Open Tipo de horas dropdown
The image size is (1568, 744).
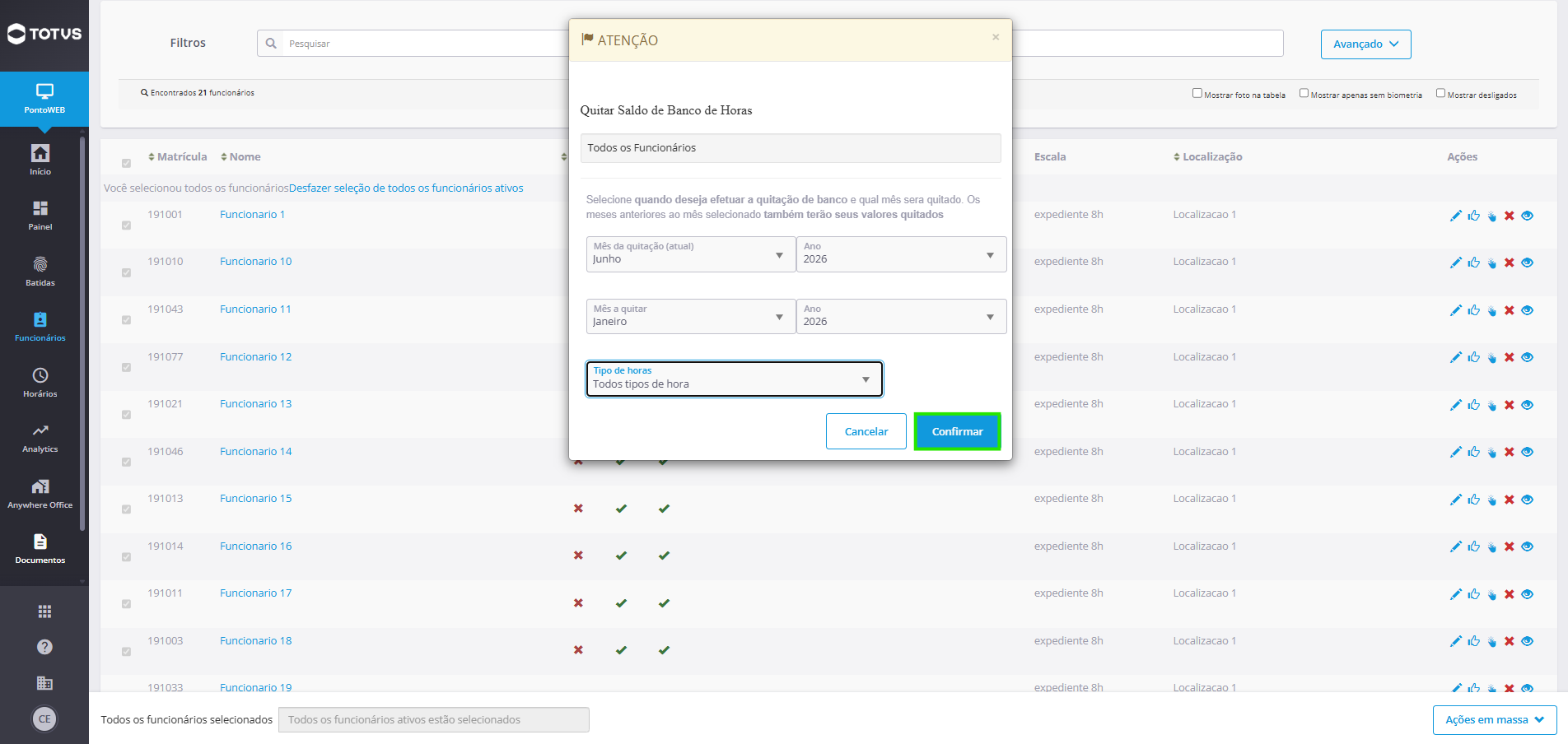tap(734, 379)
